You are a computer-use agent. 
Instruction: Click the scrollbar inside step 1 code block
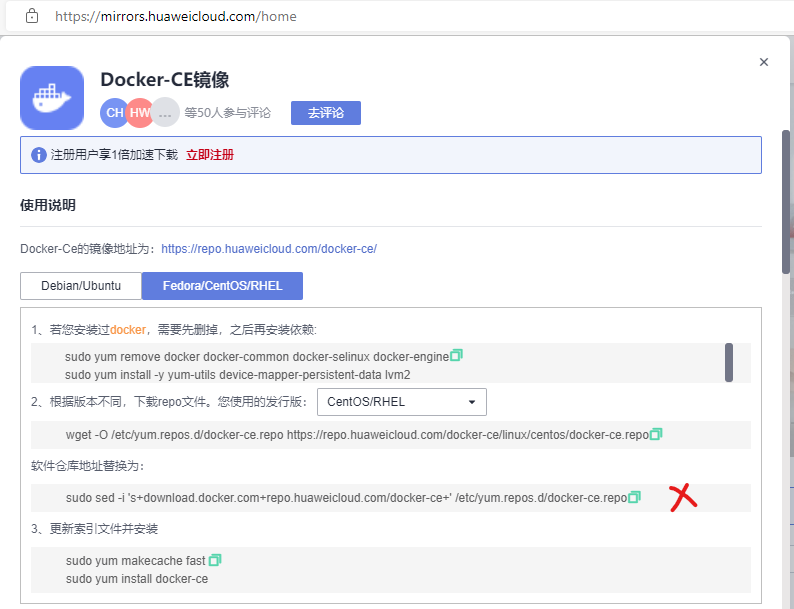point(729,362)
